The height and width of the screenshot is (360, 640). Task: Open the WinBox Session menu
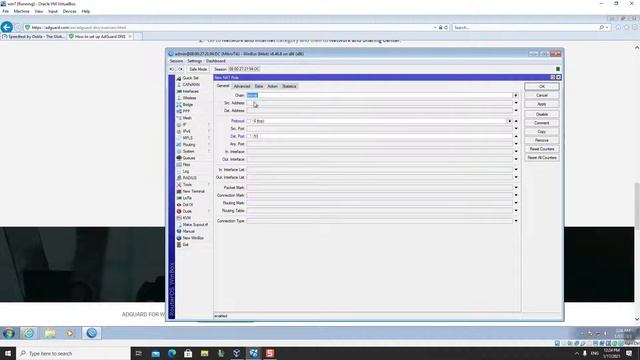click(176, 61)
